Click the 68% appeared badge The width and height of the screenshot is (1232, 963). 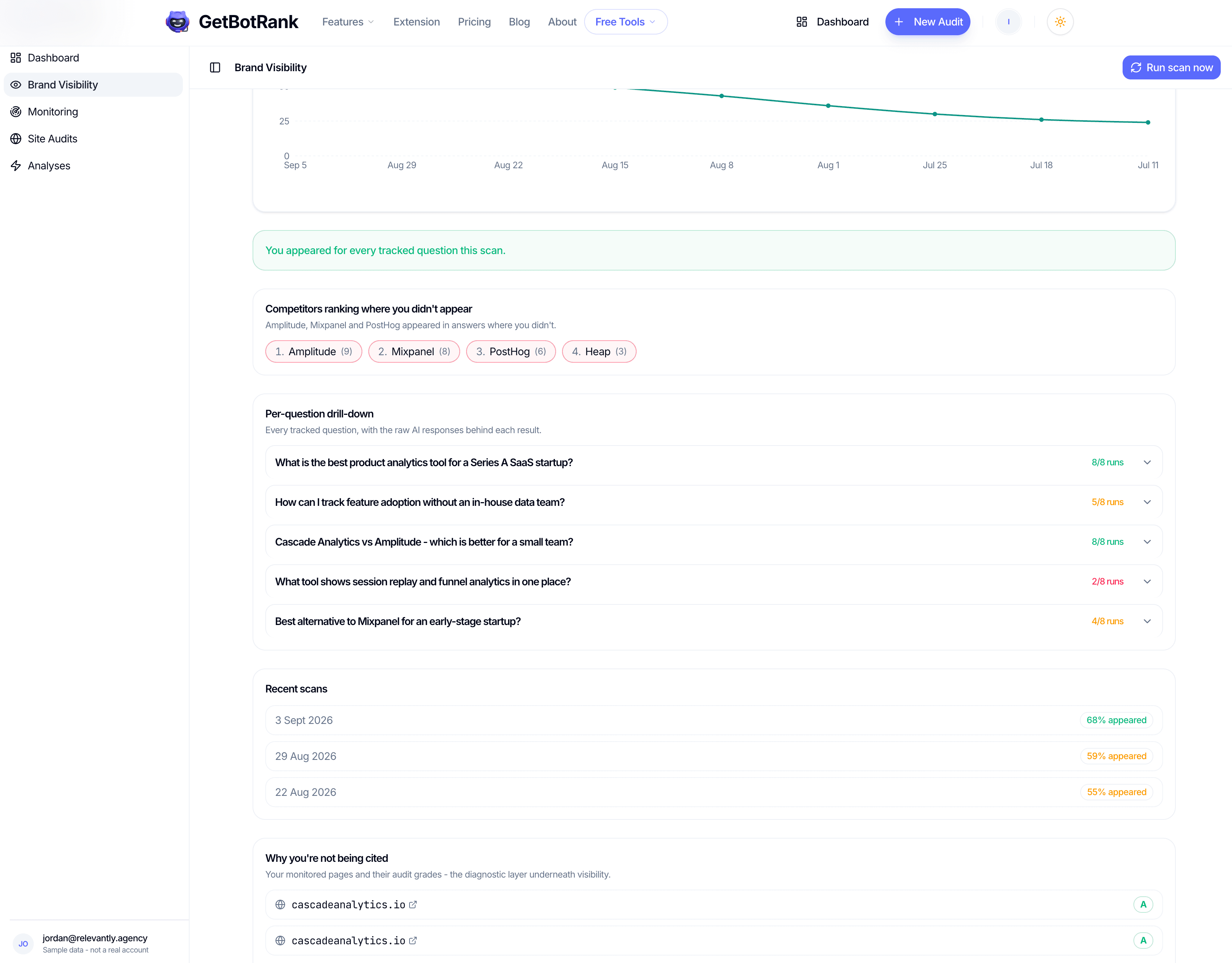[x=1116, y=721]
